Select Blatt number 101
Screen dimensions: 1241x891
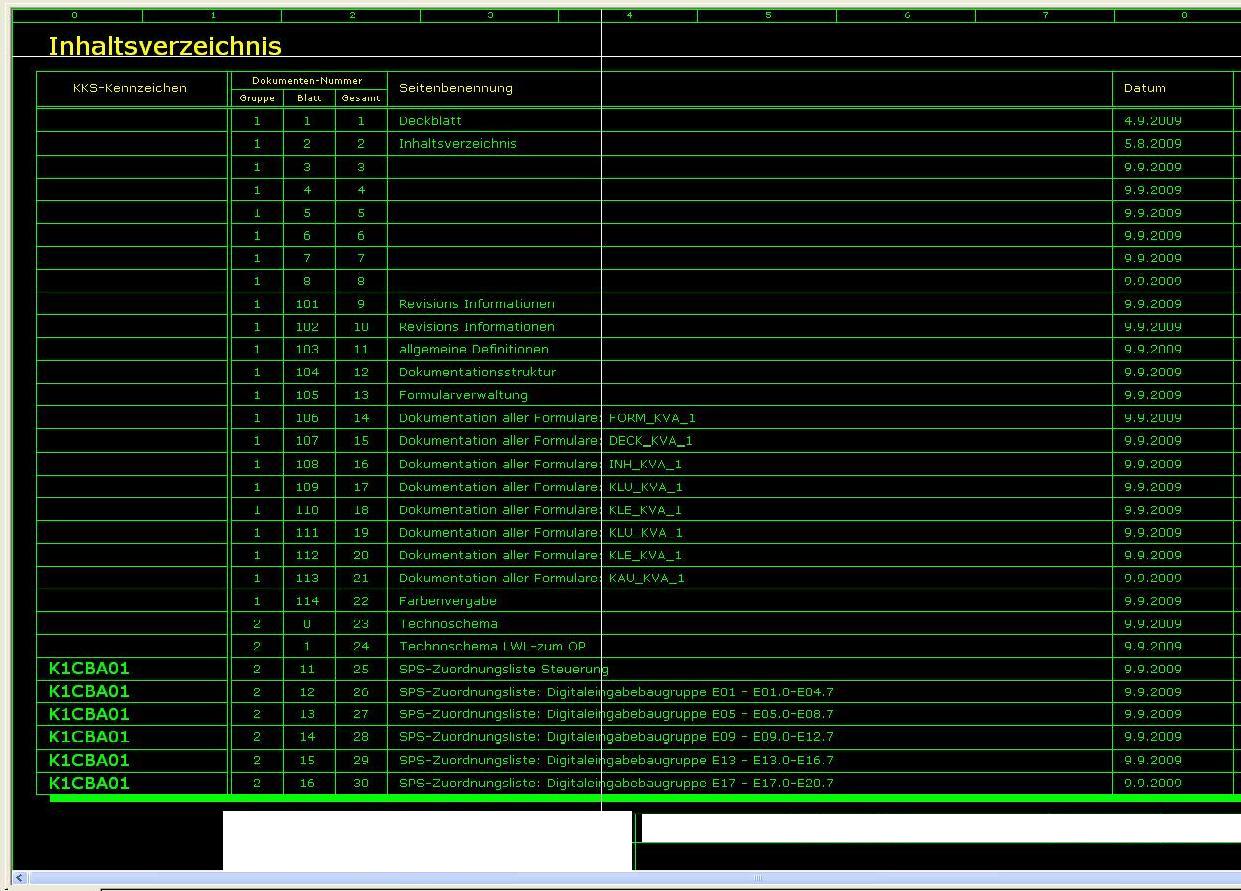307,304
